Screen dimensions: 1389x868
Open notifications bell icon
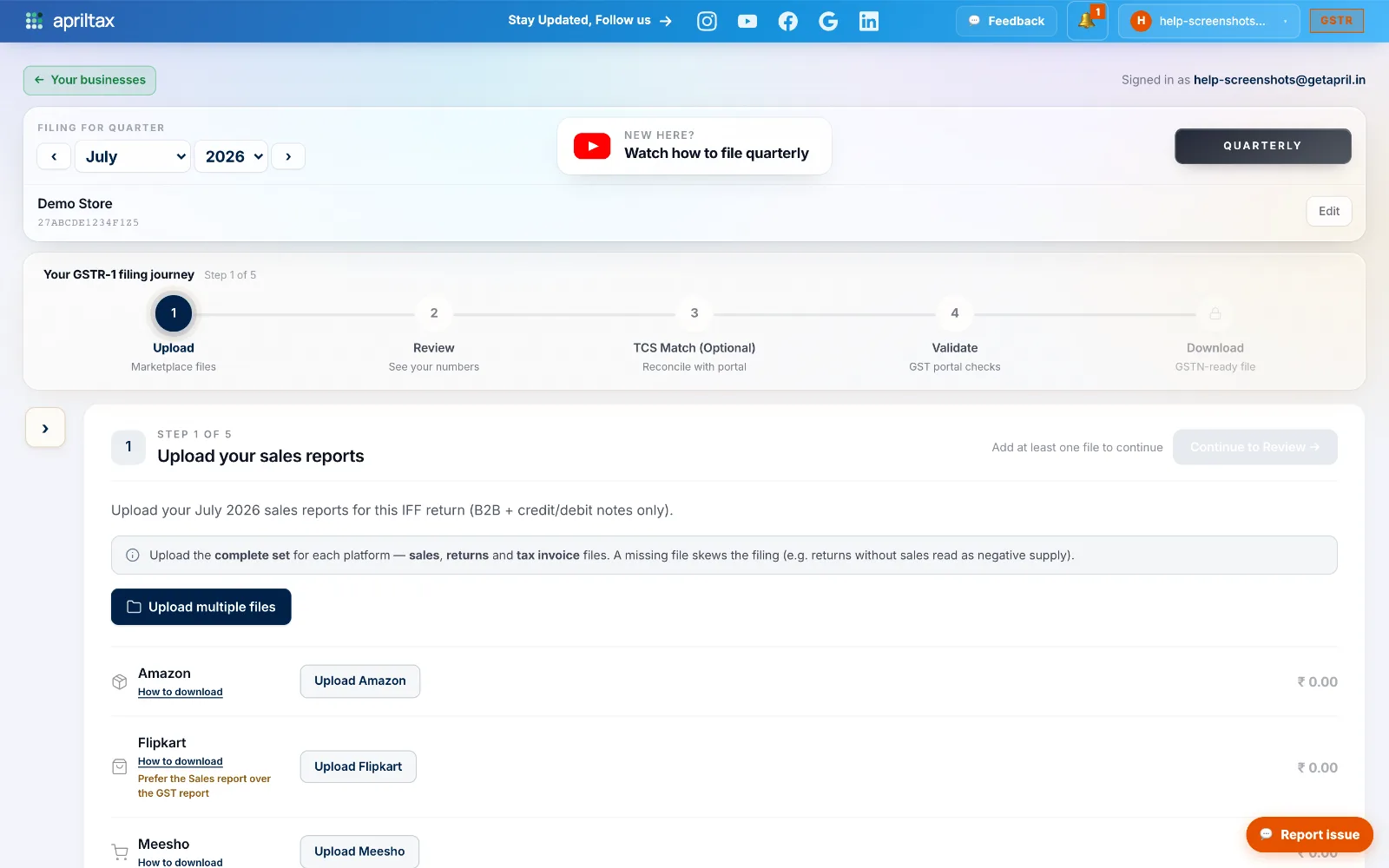[x=1087, y=21]
